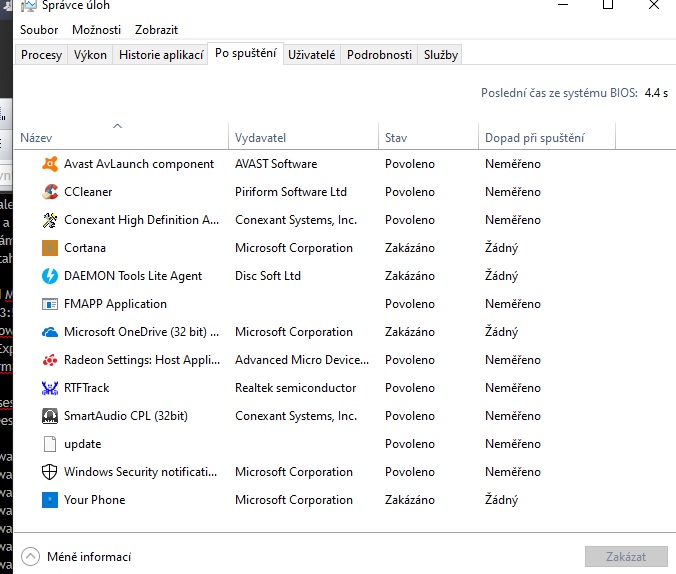Open the Soubor menu
The image size is (676, 574).
pyautogui.click(x=39, y=30)
